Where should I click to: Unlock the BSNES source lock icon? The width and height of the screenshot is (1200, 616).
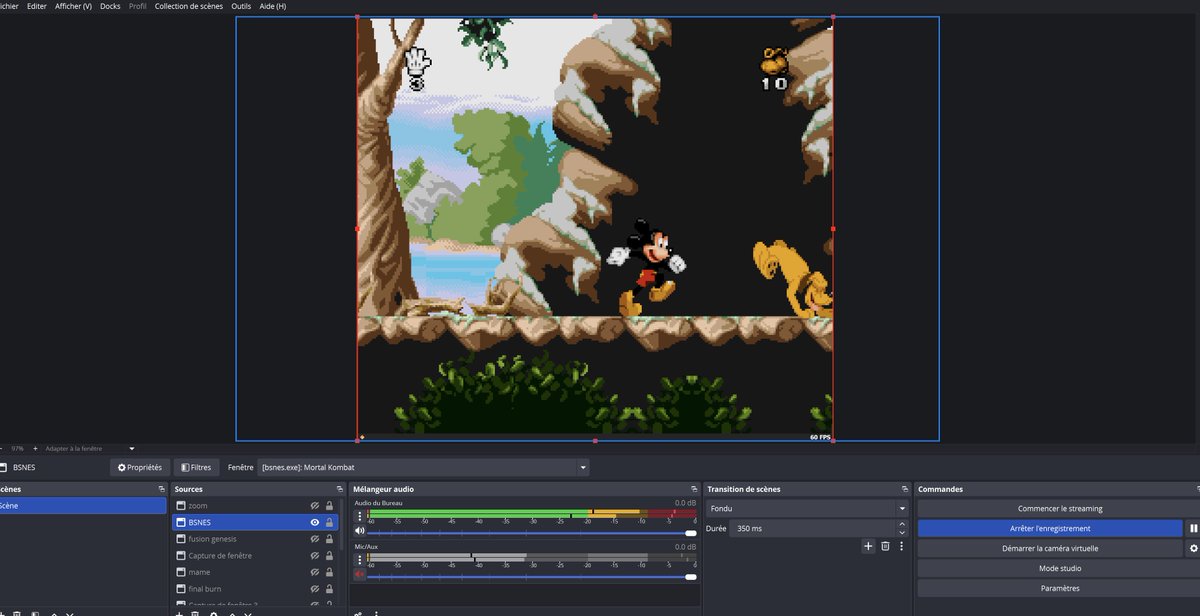click(x=330, y=522)
